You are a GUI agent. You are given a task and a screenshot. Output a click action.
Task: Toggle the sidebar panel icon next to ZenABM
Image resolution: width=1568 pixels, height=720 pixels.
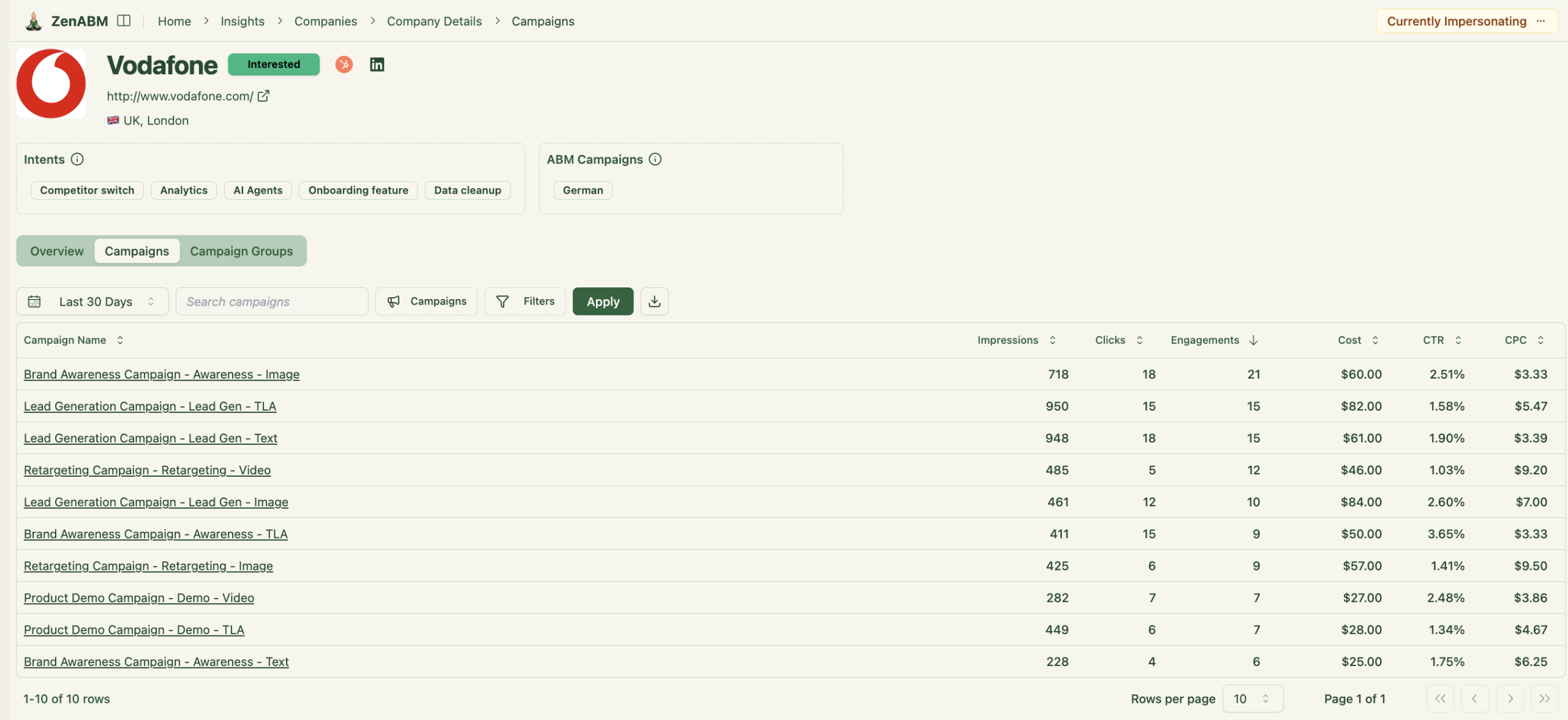[x=124, y=20]
